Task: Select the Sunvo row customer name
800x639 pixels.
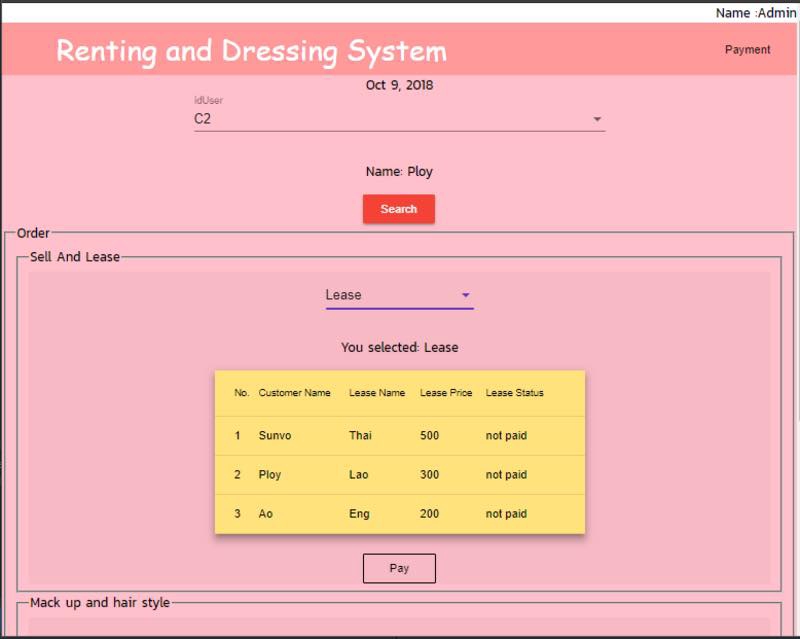Action: click(x=274, y=435)
